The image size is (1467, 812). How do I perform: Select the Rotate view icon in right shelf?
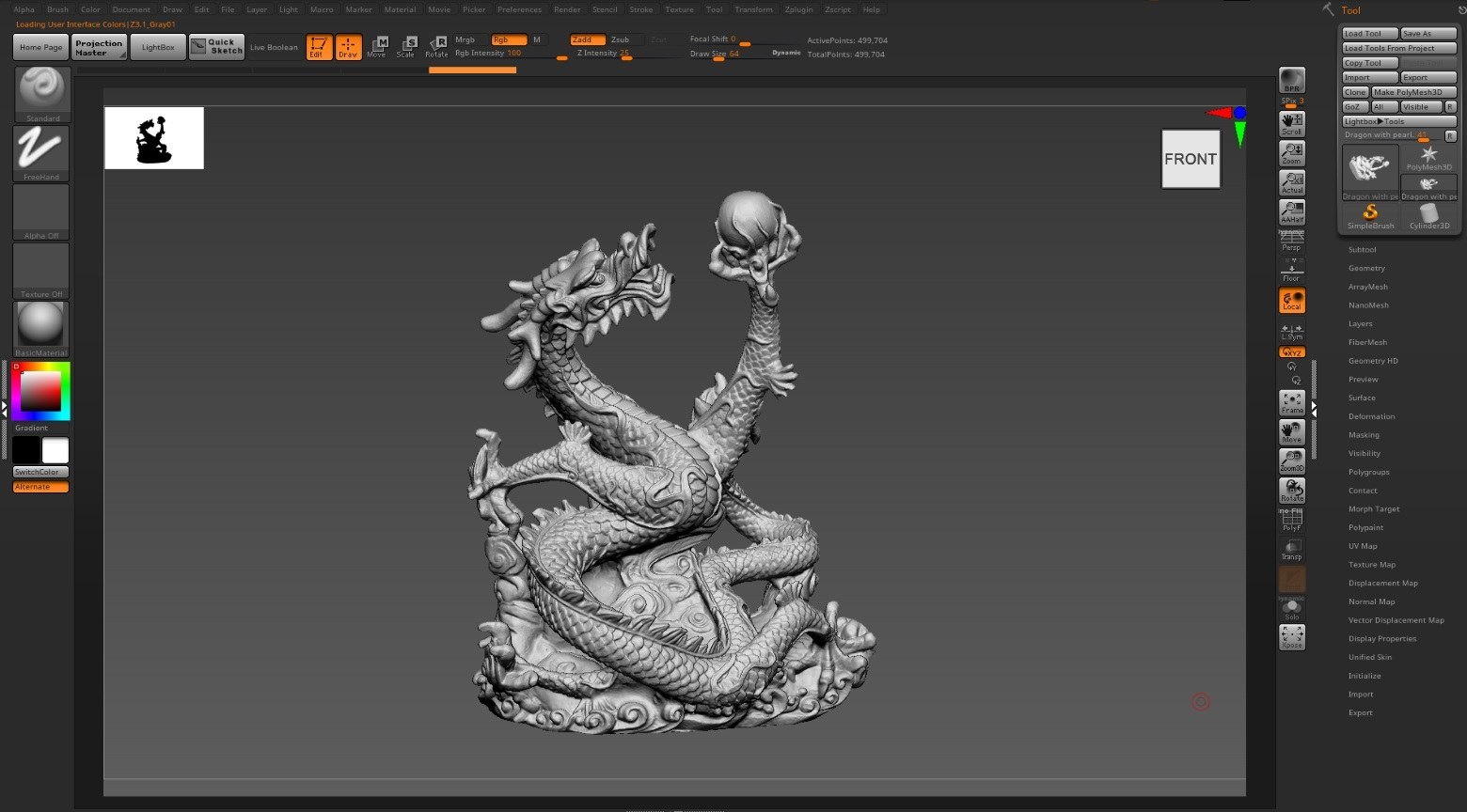pos(1291,491)
